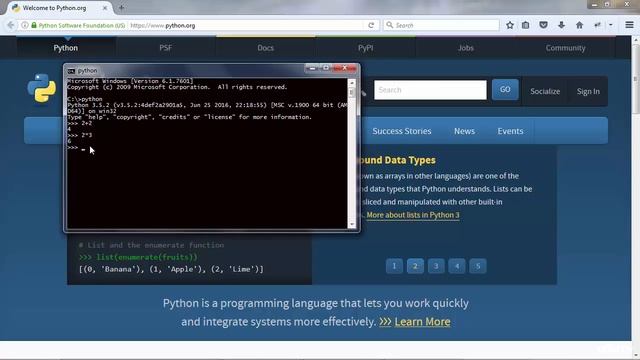
Task: Click browser page scrollbar up arrow
Action: [636, 40]
